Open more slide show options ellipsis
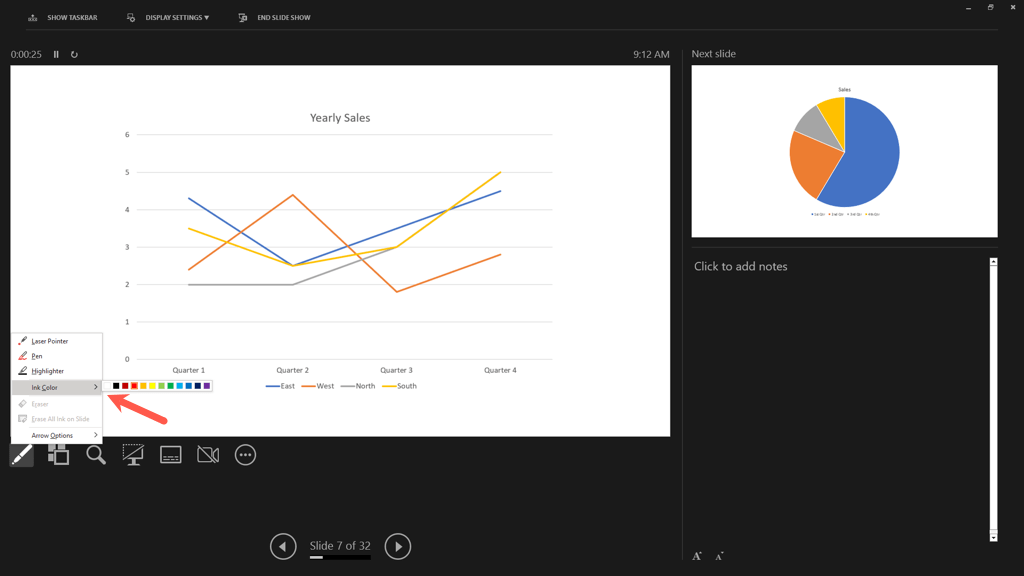1024x576 pixels. click(x=246, y=455)
